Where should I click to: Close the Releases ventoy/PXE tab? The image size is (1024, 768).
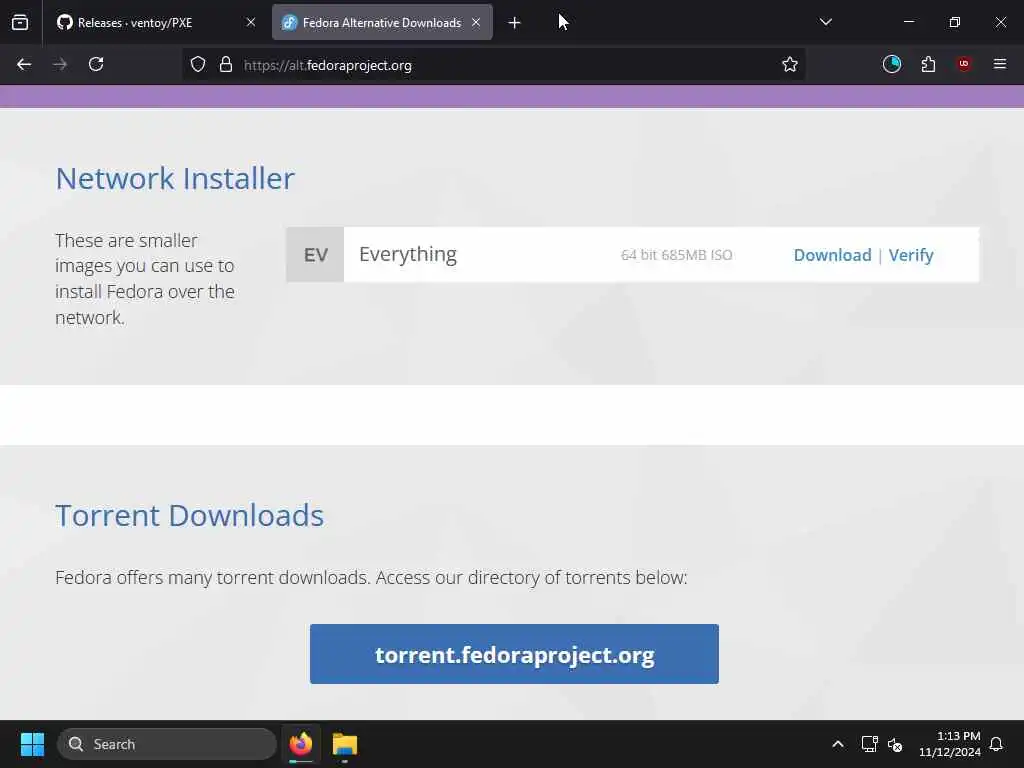[251, 23]
